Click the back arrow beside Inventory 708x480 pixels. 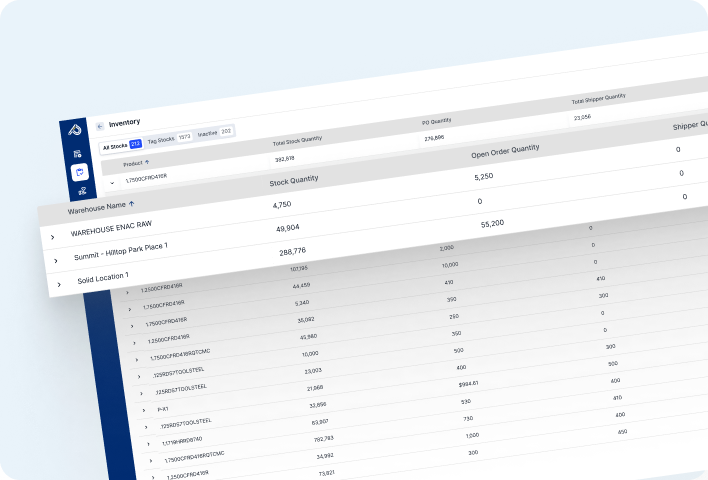coord(100,126)
